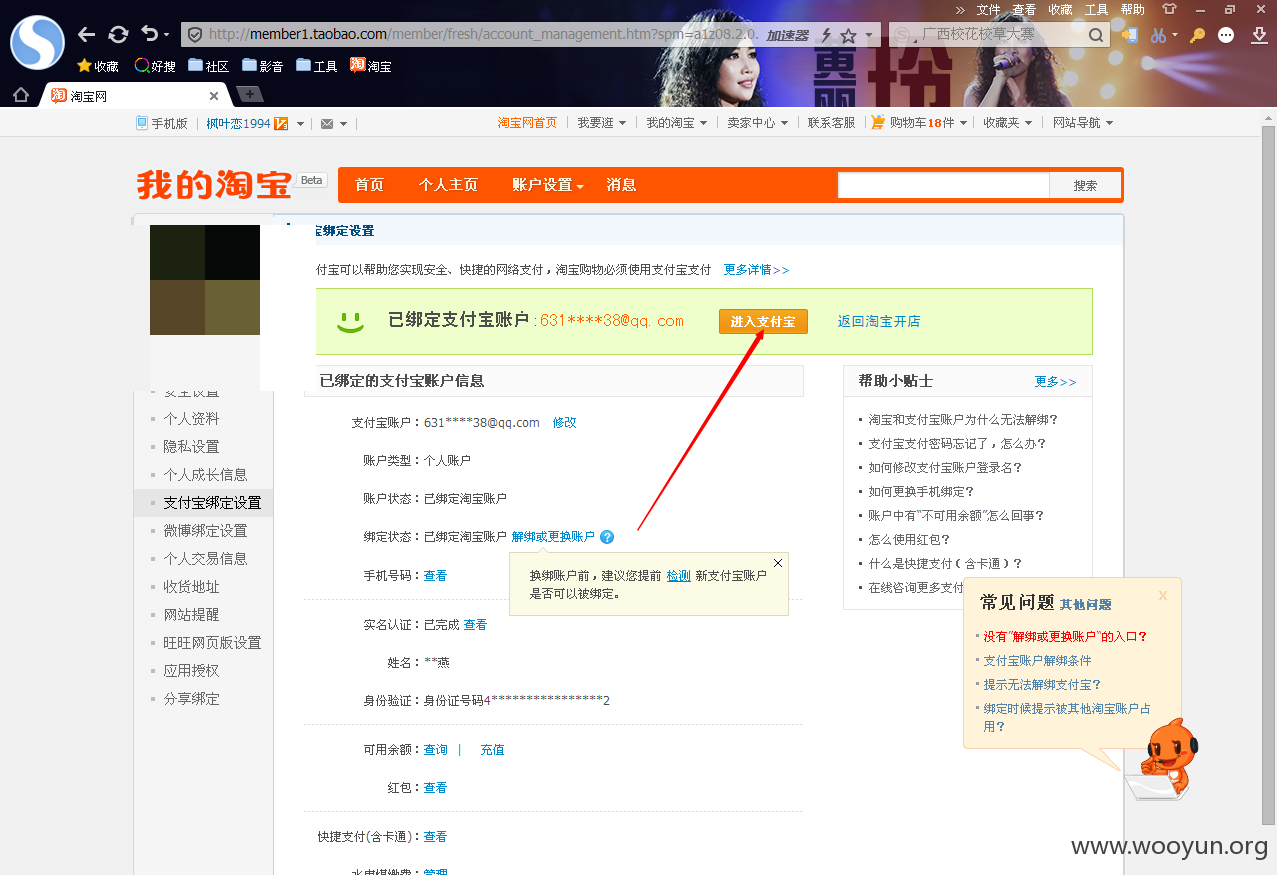1277x875 pixels.
Task: Click the shirt skin icon in title bar
Action: [x=1169, y=9]
